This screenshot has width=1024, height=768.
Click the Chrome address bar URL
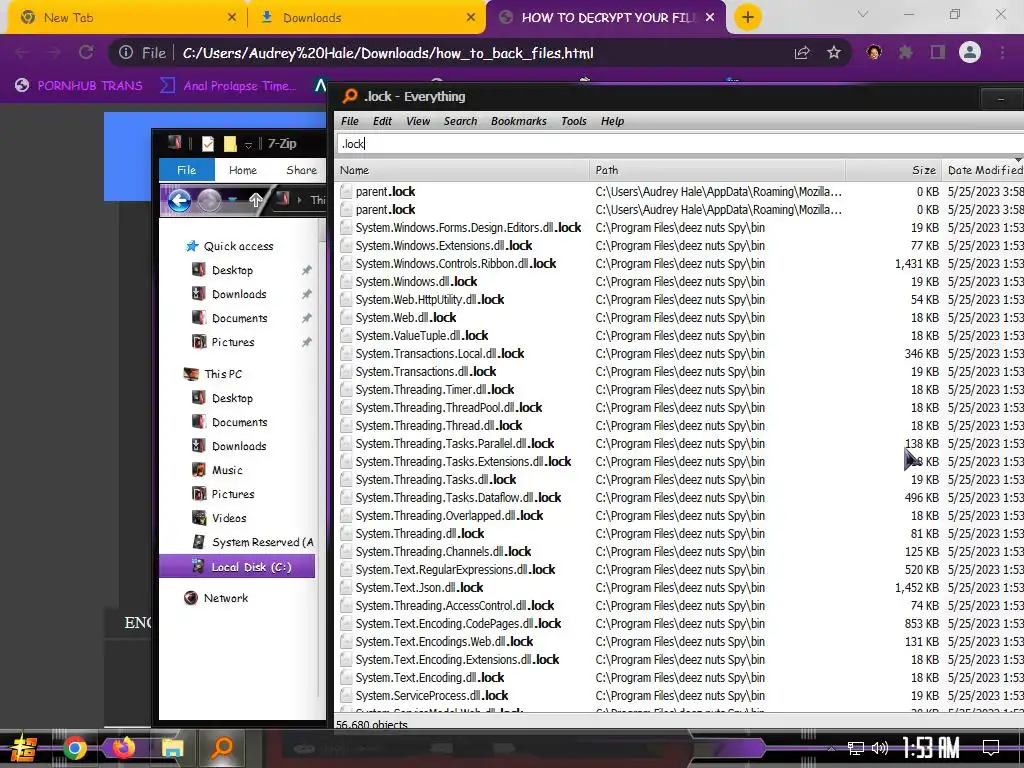pos(388,53)
